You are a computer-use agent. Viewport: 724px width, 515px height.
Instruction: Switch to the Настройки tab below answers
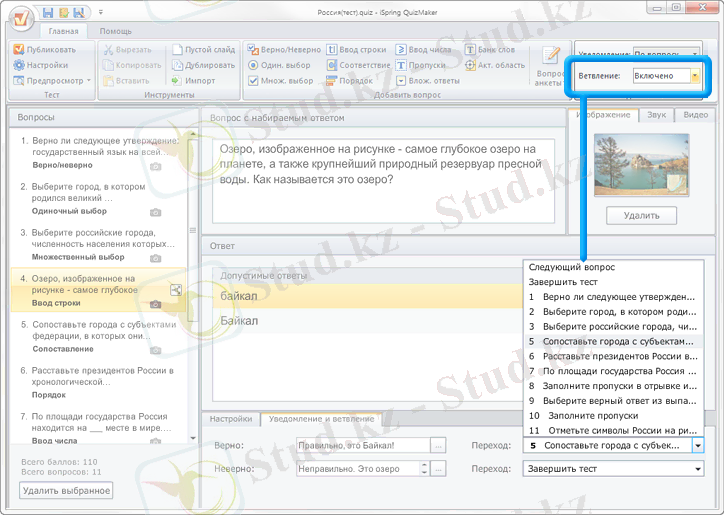[x=231, y=419]
